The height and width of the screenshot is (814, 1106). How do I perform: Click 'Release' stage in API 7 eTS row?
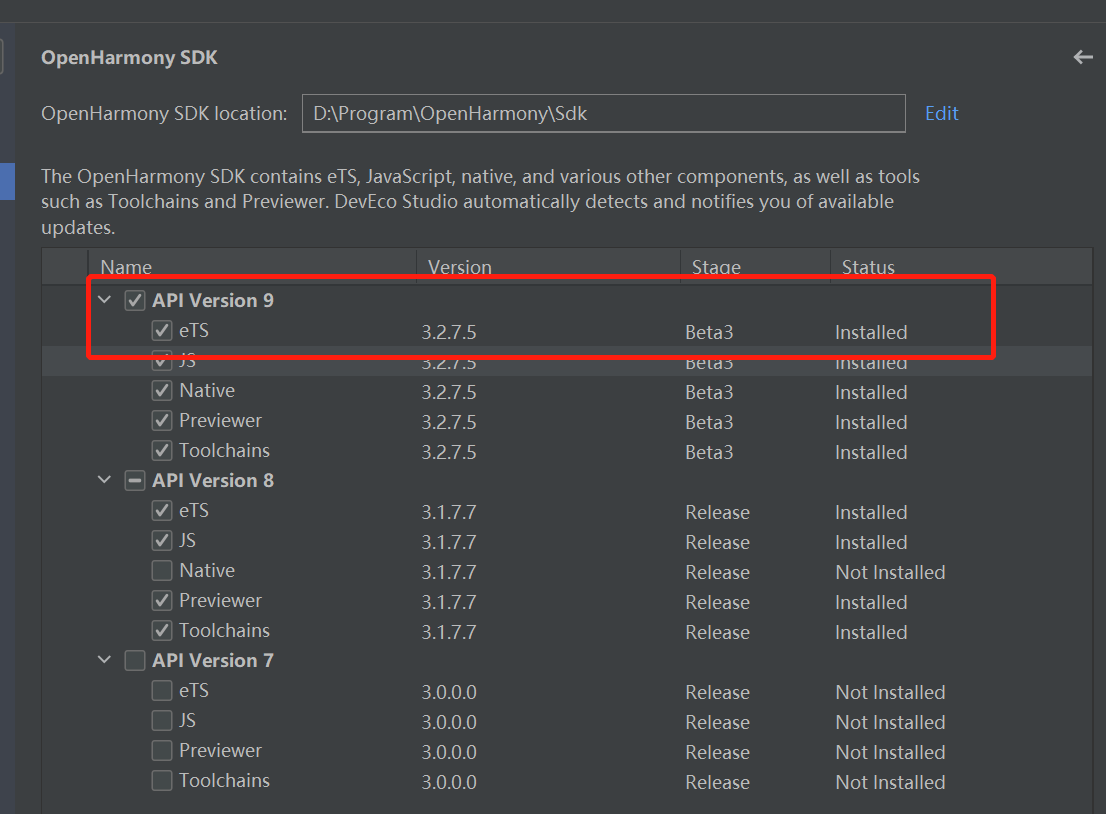(x=717, y=692)
